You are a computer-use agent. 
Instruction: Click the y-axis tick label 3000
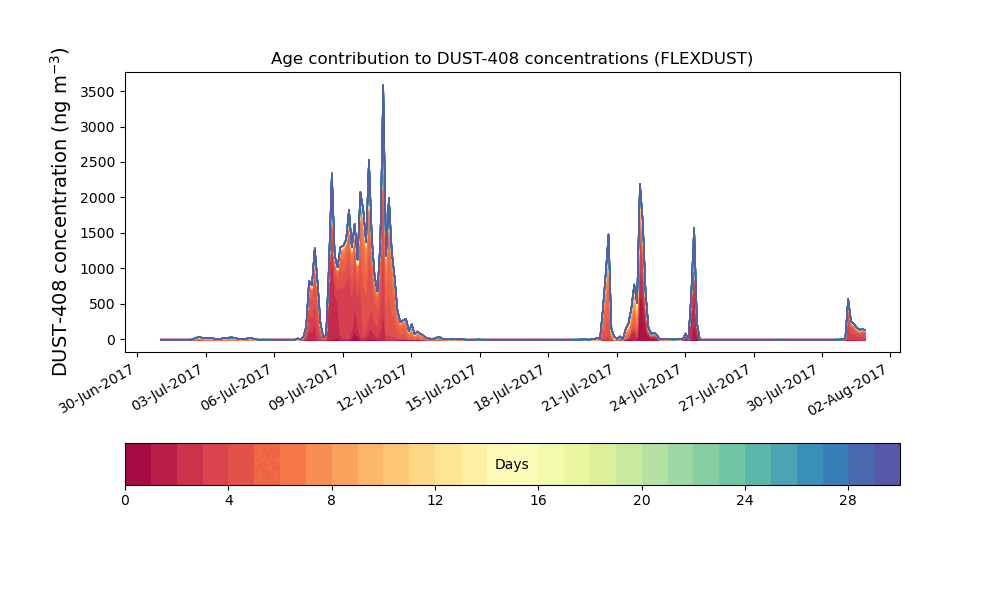point(97,128)
